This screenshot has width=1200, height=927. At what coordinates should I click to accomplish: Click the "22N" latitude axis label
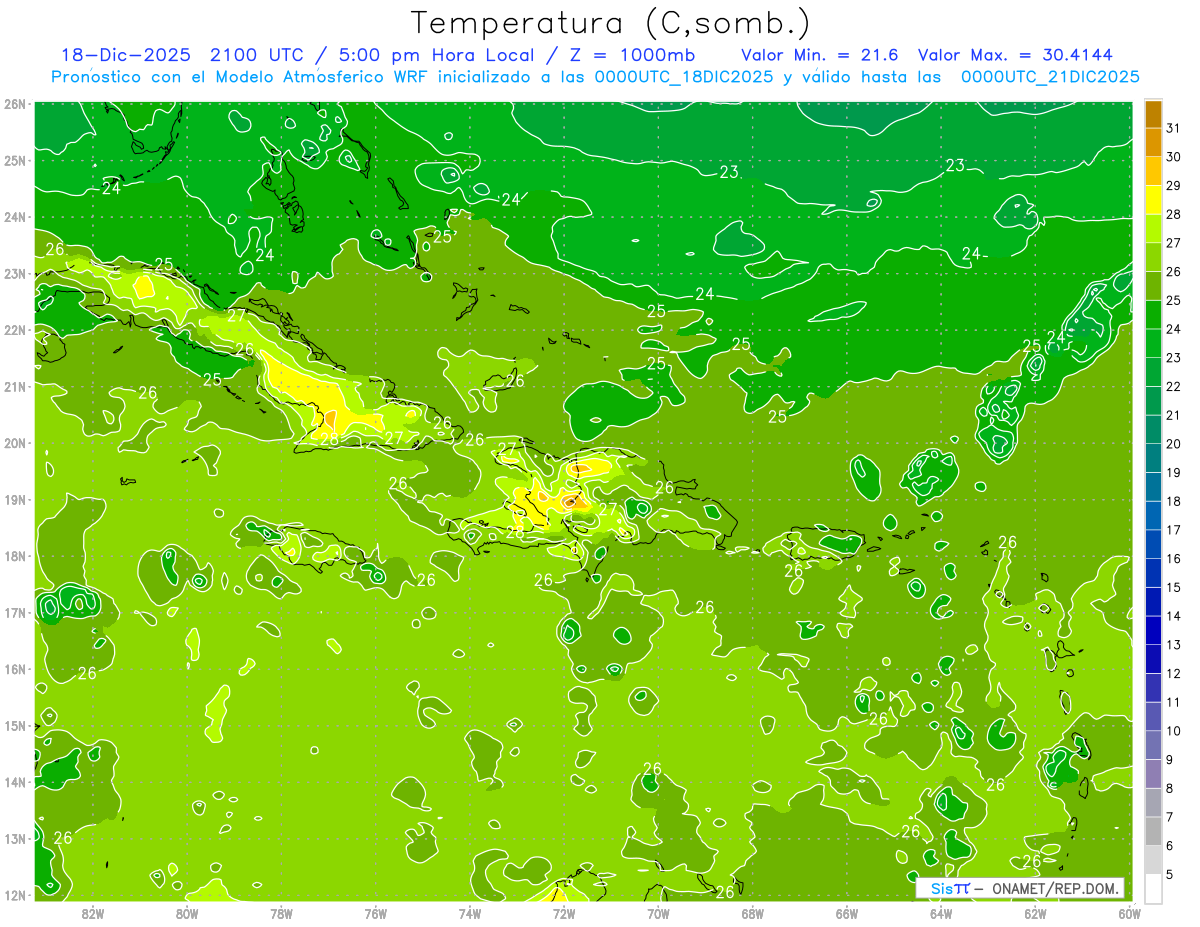15,330
